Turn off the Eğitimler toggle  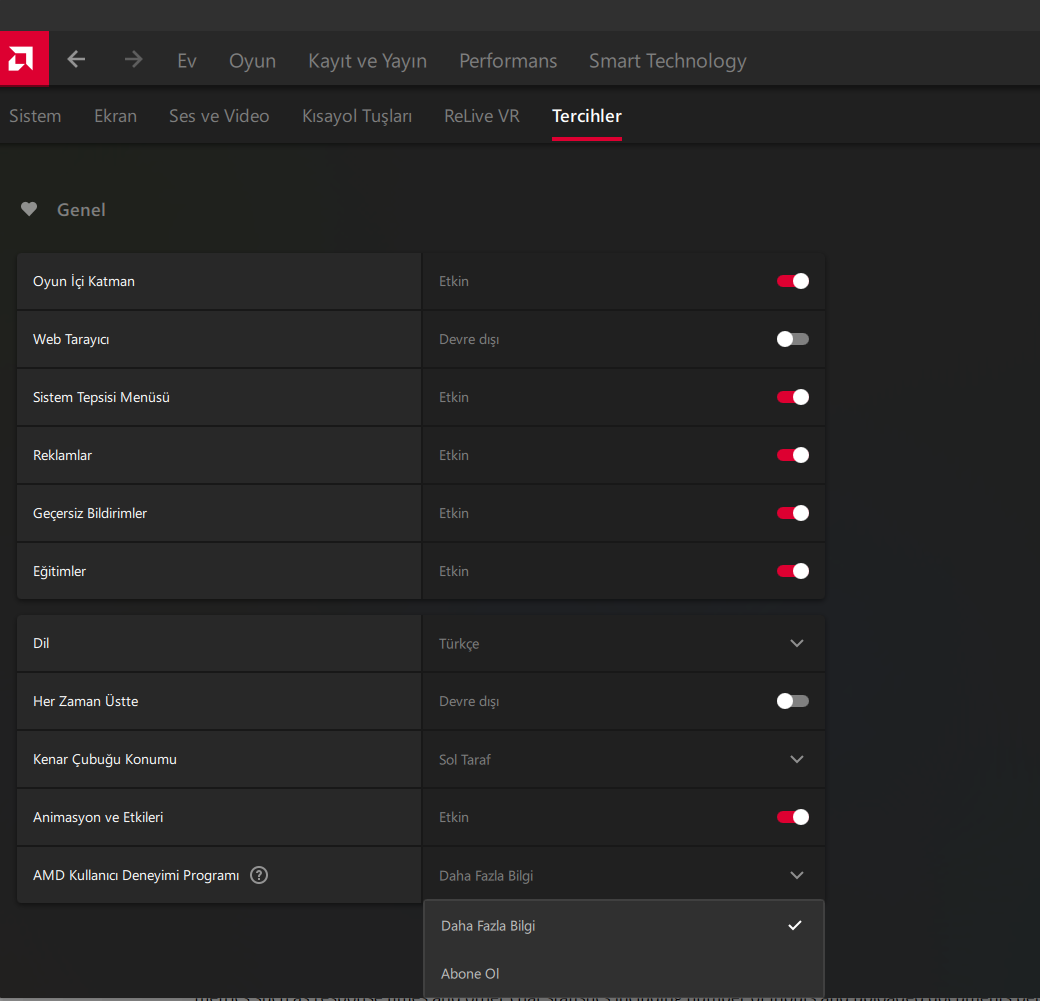pyautogui.click(x=792, y=571)
